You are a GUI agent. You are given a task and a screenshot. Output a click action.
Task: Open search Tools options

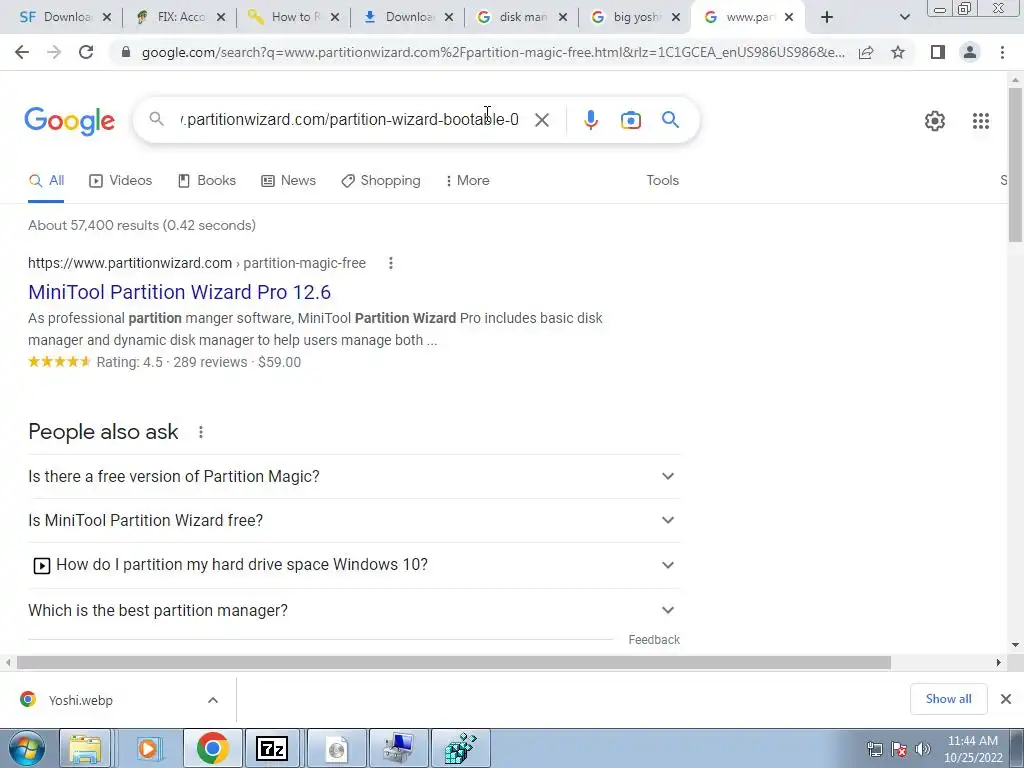tap(663, 181)
